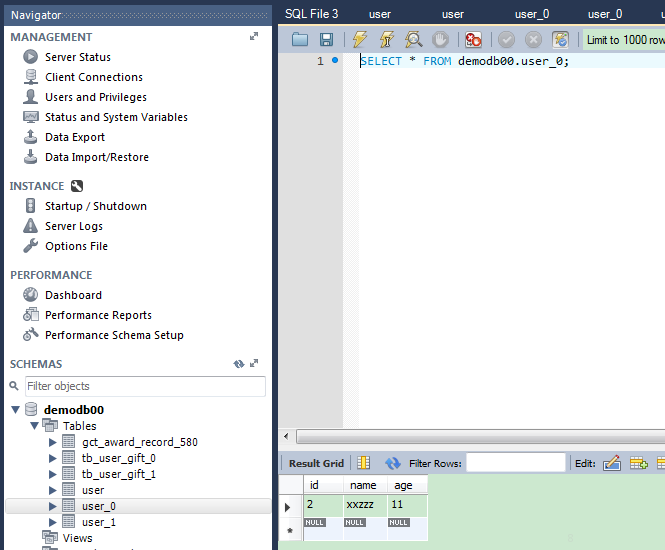Edit current row pencil icon
665x550 pixels.
coord(612,463)
